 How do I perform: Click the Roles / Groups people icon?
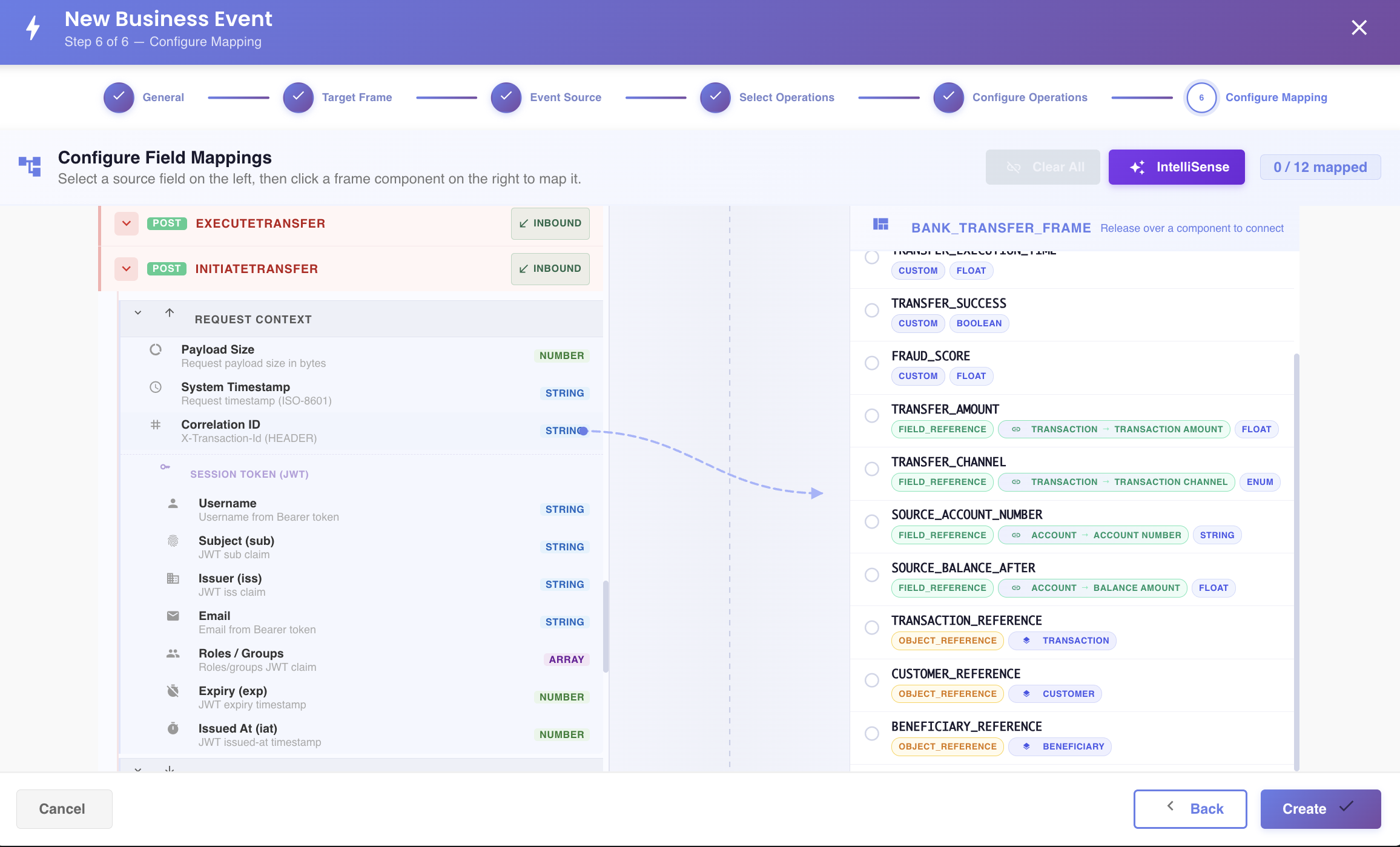[173, 654]
